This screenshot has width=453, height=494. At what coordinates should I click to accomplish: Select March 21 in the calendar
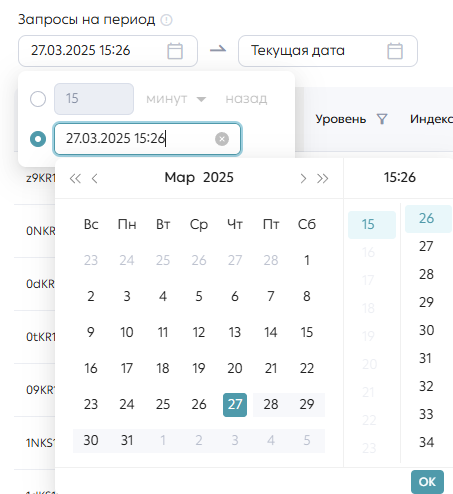[x=271, y=368]
